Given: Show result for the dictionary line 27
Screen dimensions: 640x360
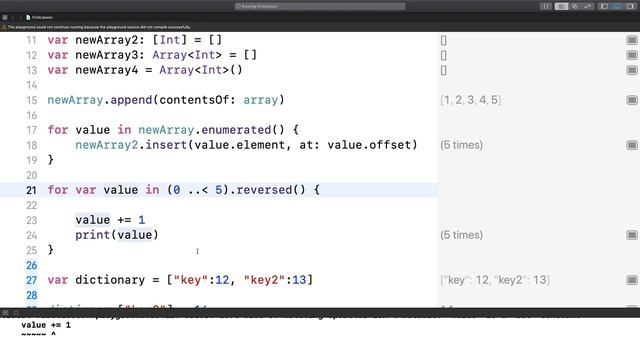Looking at the screenshot, I should 632,280.
